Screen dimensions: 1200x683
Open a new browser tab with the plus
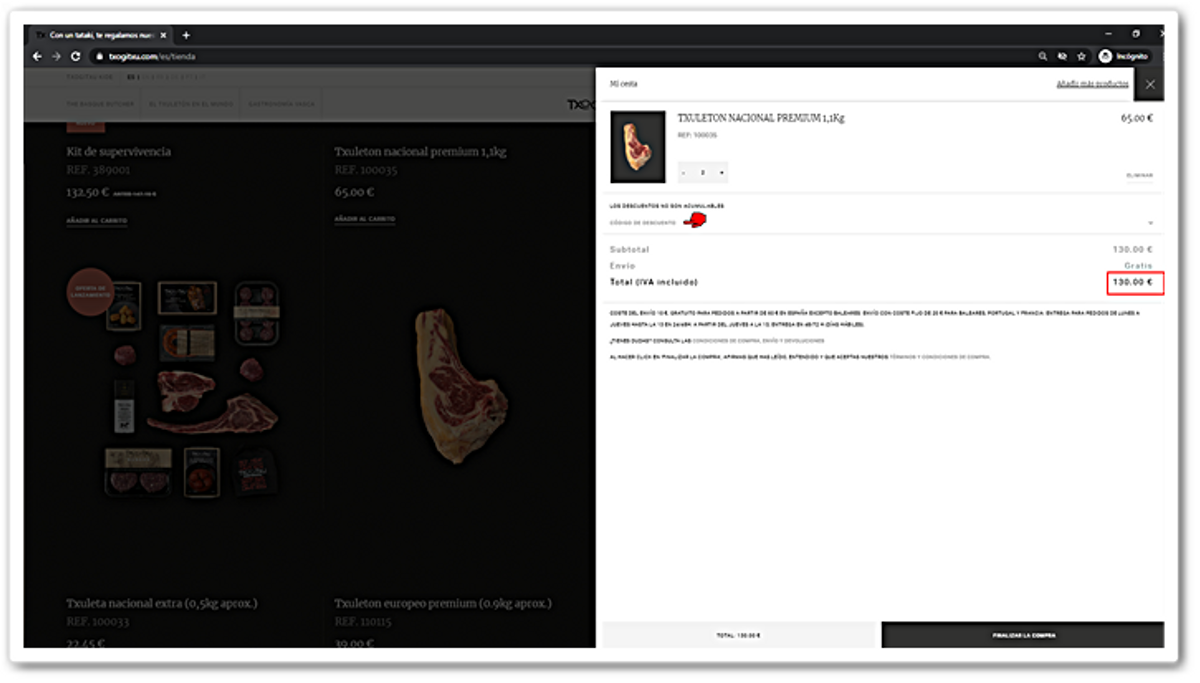(186, 35)
